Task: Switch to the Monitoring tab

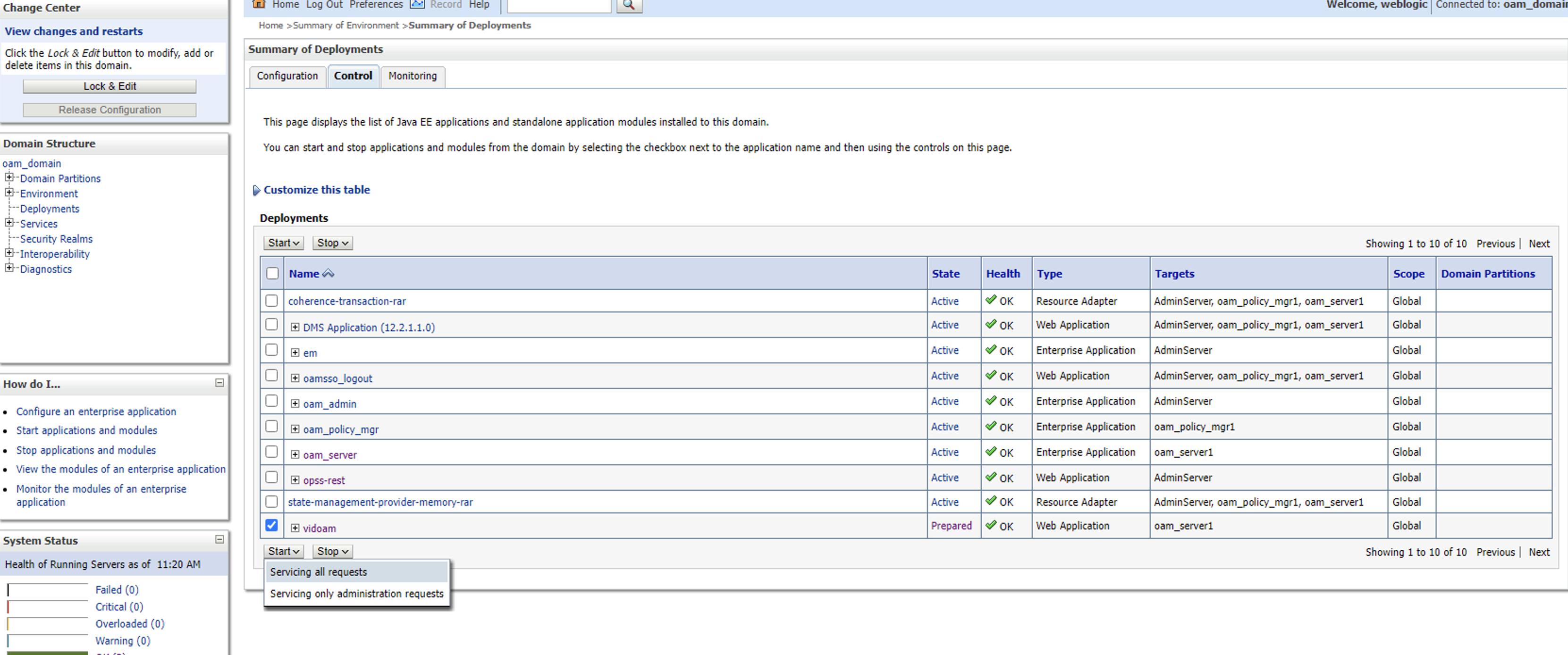Action: pos(412,76)
